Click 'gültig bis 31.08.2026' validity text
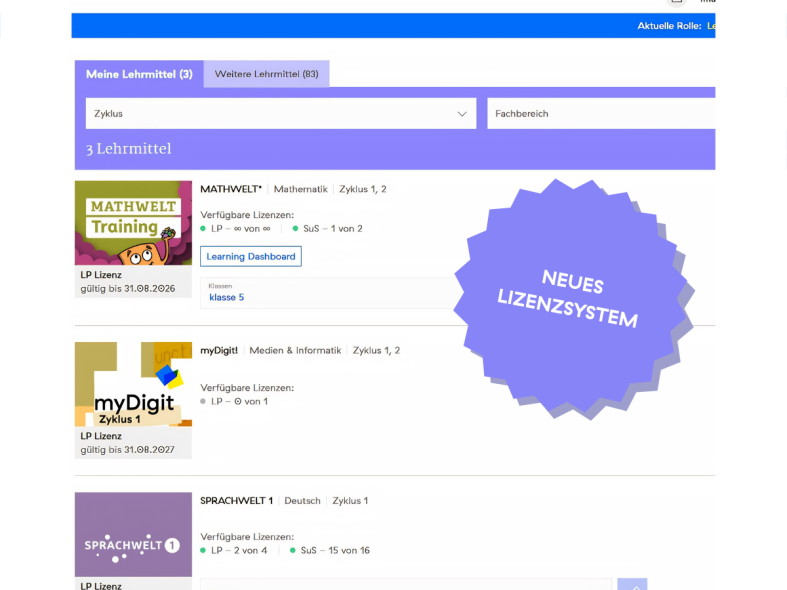This screenshot has height=590, width=787. point(127,288)
